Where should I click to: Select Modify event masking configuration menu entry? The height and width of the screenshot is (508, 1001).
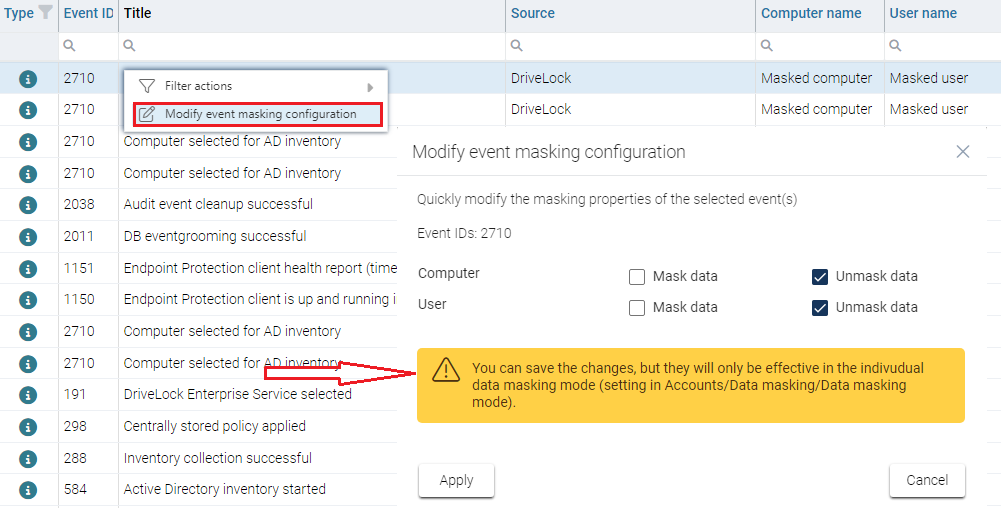tap(259, 114)
